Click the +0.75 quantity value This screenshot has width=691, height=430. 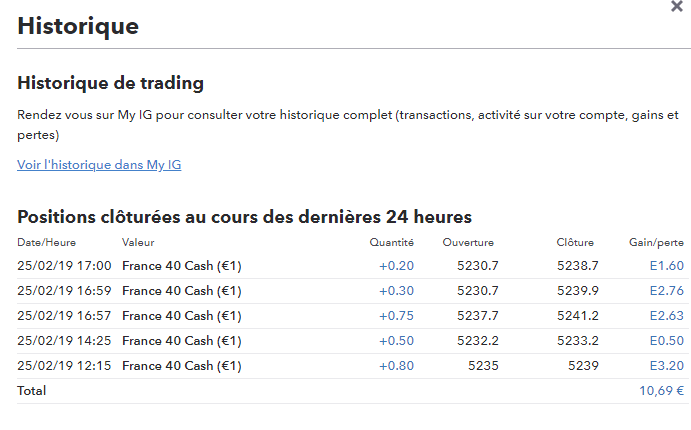click(x=396, y=316)
